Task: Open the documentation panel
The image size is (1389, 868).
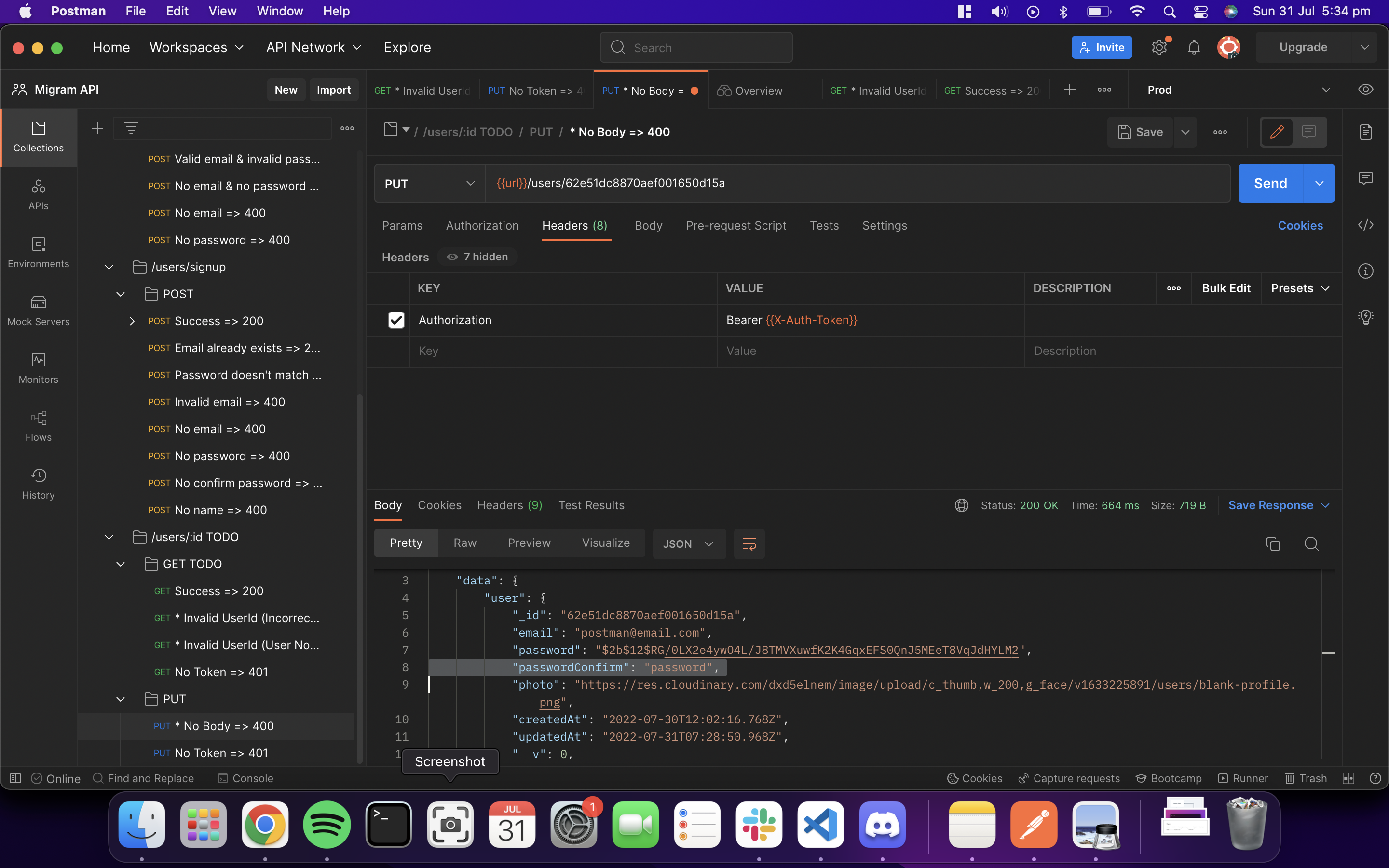Action: pos(1365,132)
